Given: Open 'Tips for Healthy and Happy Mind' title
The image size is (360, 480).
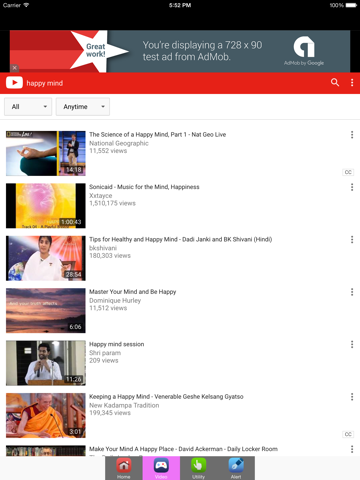Looking at the screenshot, I should 180,239.
